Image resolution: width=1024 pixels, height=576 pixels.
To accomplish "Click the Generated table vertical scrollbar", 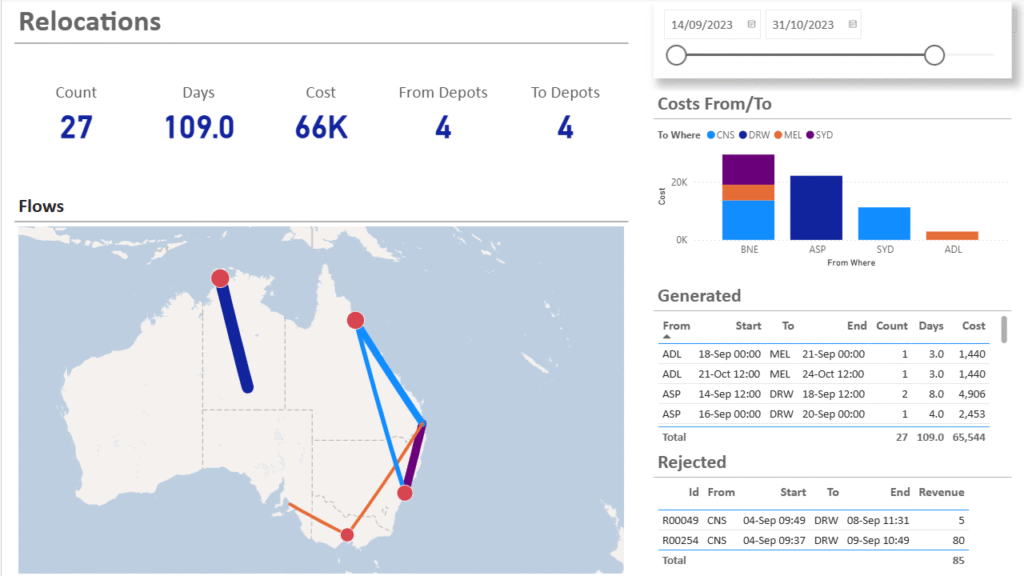I will 1003,330.
